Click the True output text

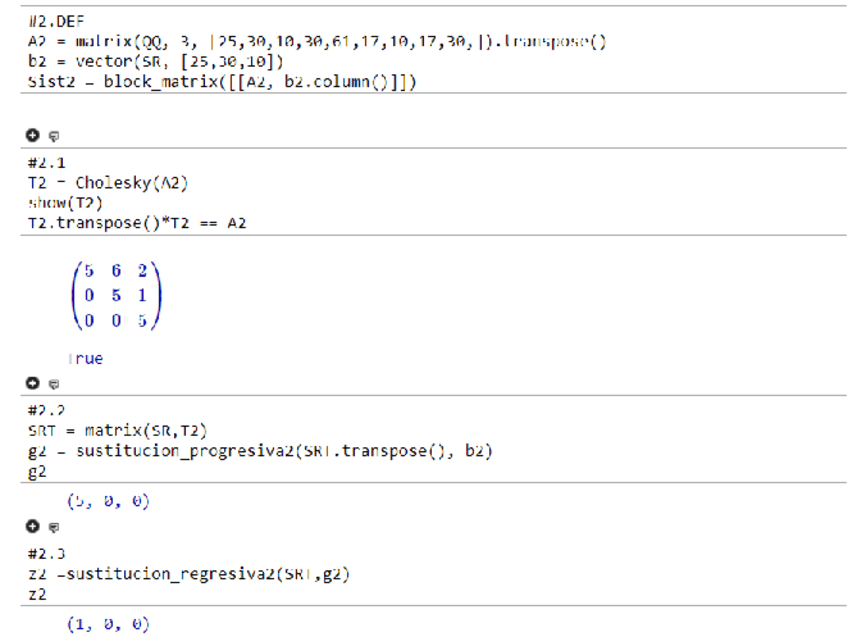point(85,358)
